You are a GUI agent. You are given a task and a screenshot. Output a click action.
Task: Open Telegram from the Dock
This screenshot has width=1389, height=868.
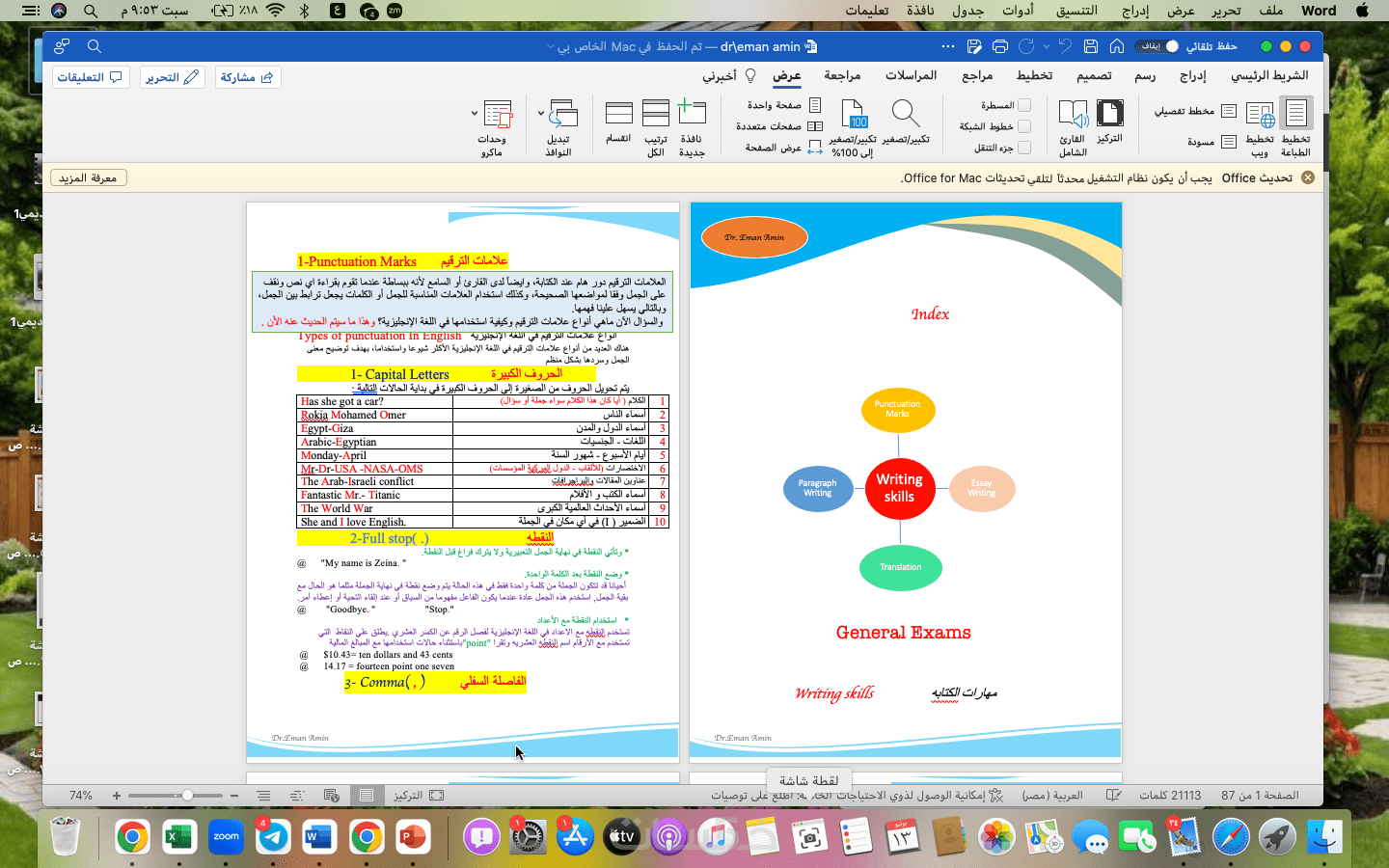[x=273, y=836]
